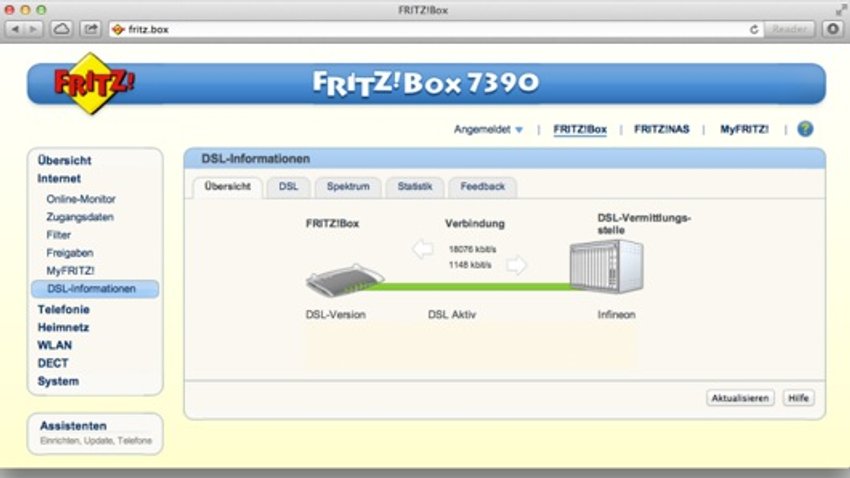The image size is (850, 478).
Task: Select DSL-Informationen in the sidebar
Action: click(x=95, y=289)
